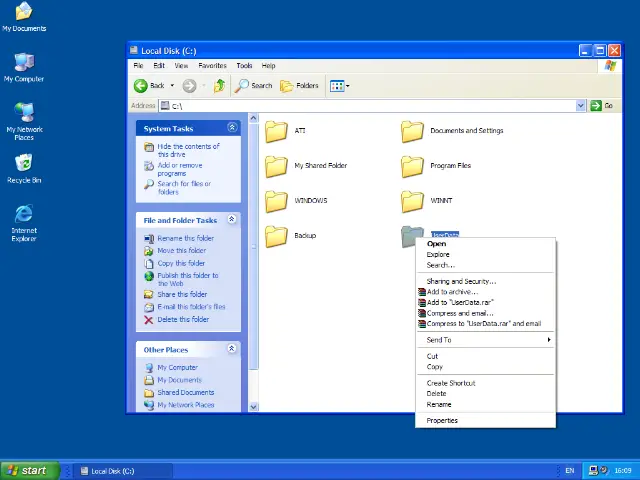
Task: Click the Address bar path field
Action: tap(367, 106)
